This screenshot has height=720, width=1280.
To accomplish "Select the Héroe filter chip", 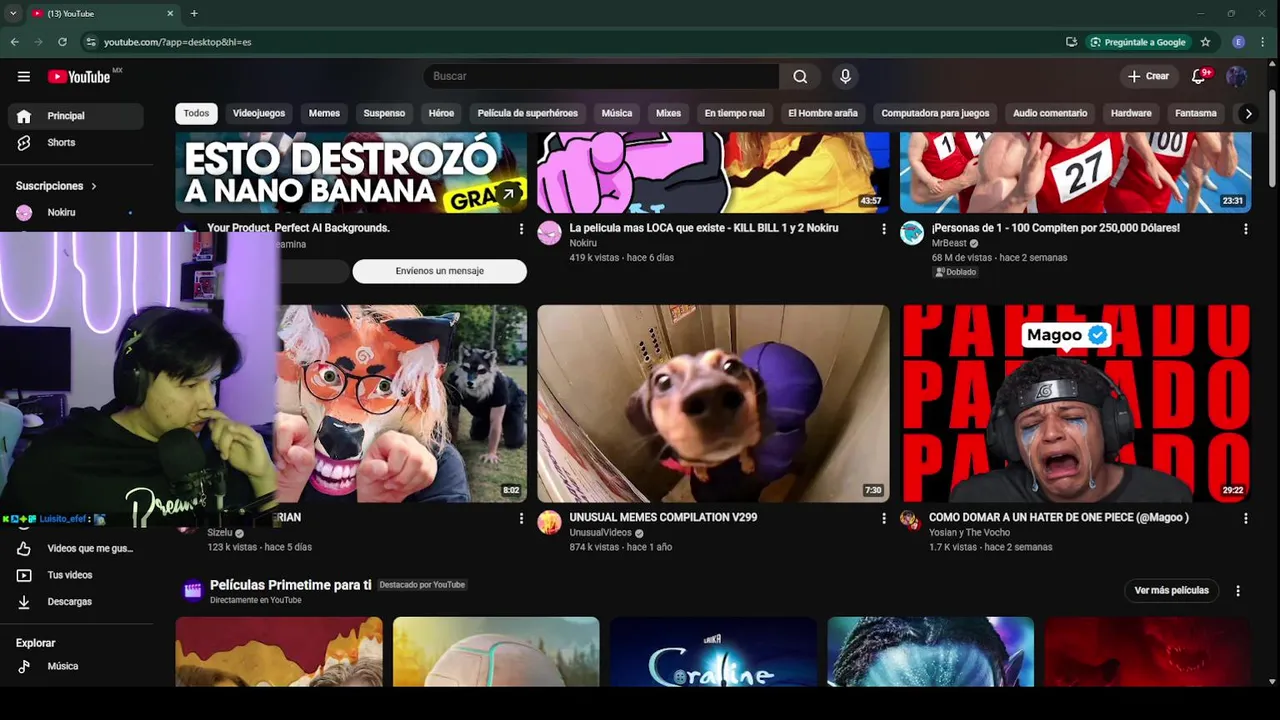I will (x=441, y=113).
